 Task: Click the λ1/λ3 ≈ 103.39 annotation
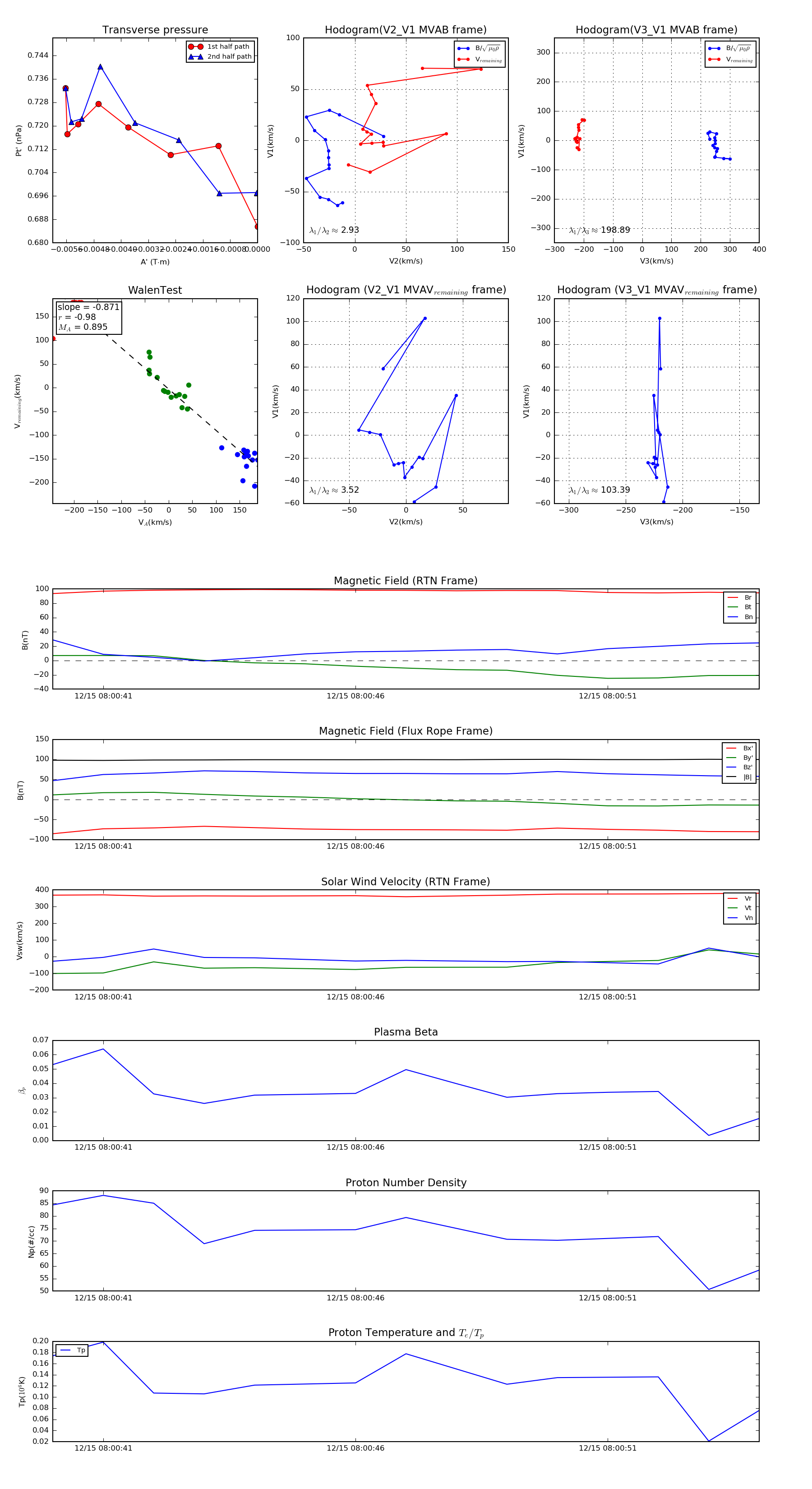[x=600, y=490]
